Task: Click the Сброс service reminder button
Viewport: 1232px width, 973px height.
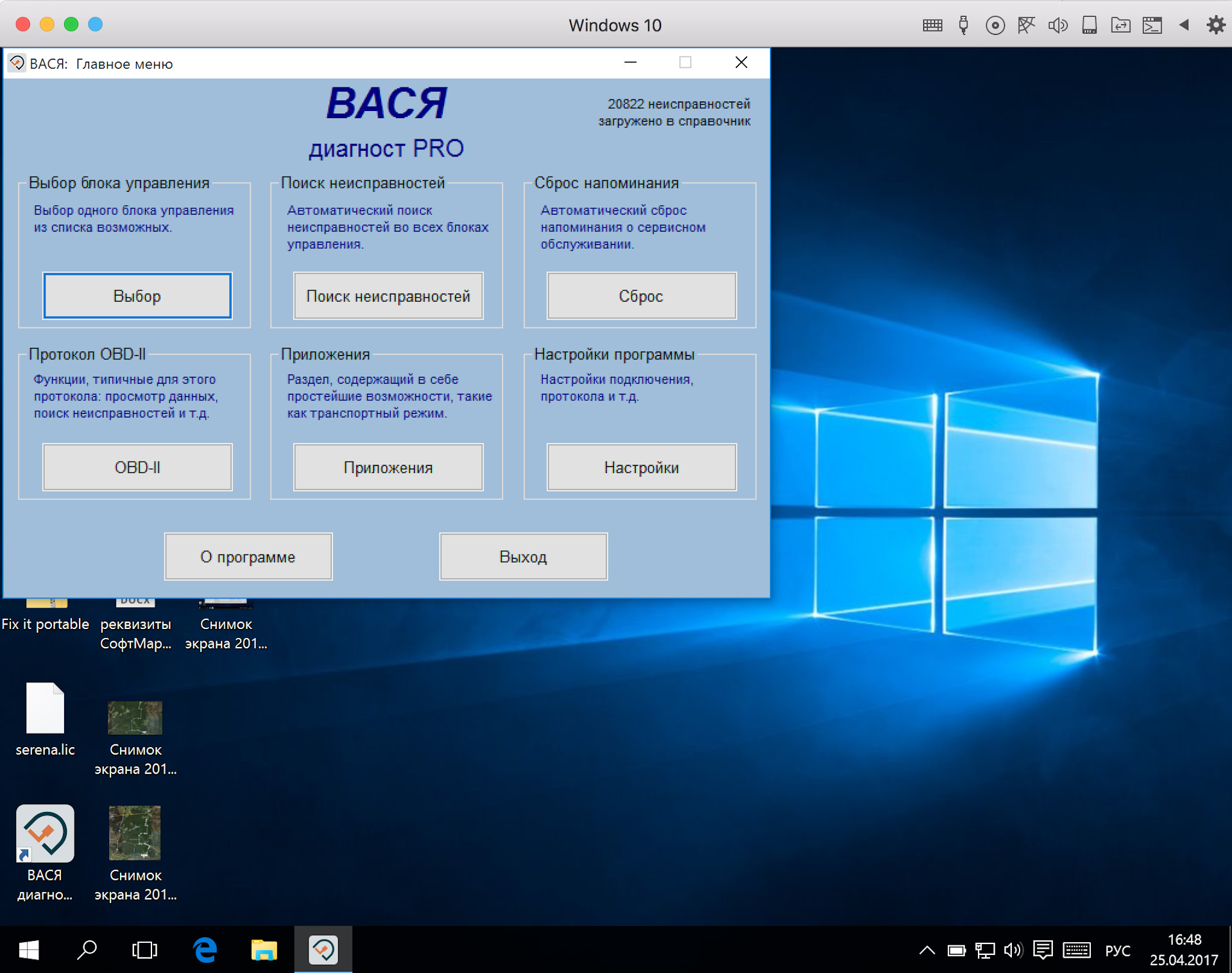Action: 641,296
